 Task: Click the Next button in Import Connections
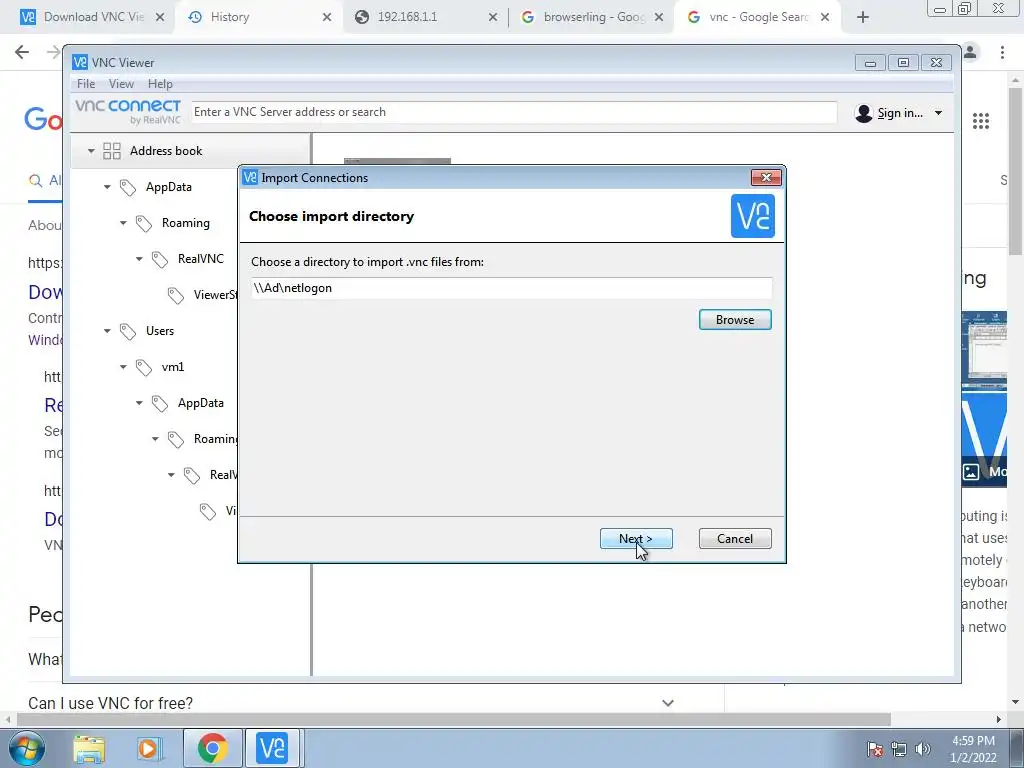pyautogui.click(x=636, y=539)
